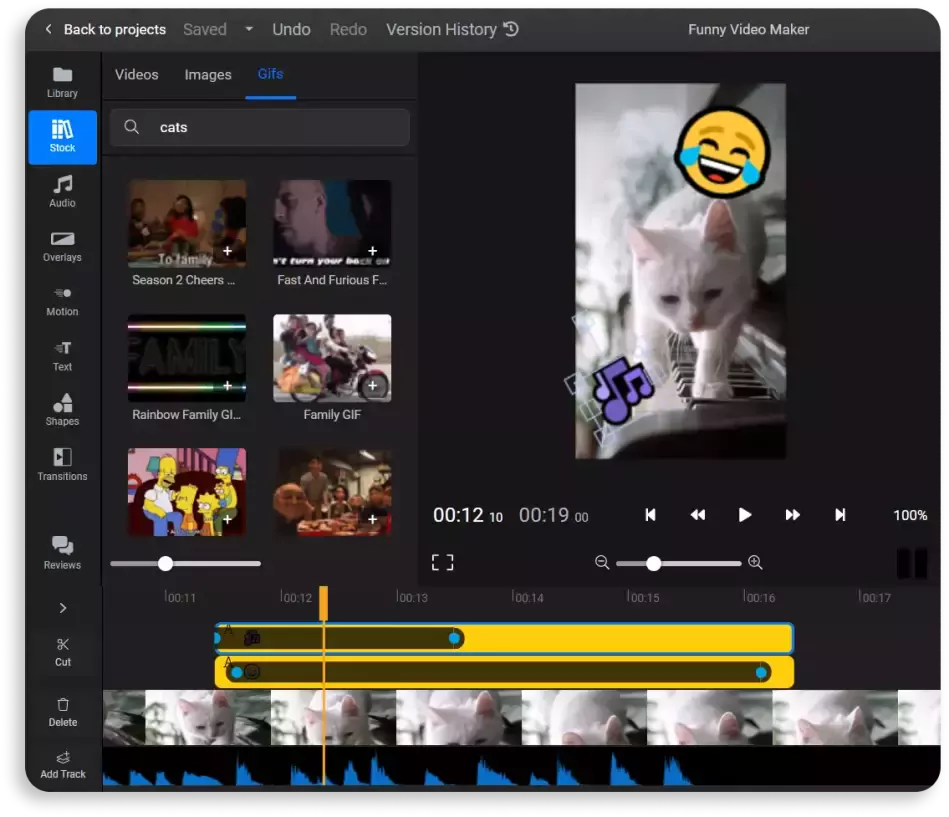Screen dimensions: 949x817
Task: Switch to the Videos tab
Action: [137, 75]
